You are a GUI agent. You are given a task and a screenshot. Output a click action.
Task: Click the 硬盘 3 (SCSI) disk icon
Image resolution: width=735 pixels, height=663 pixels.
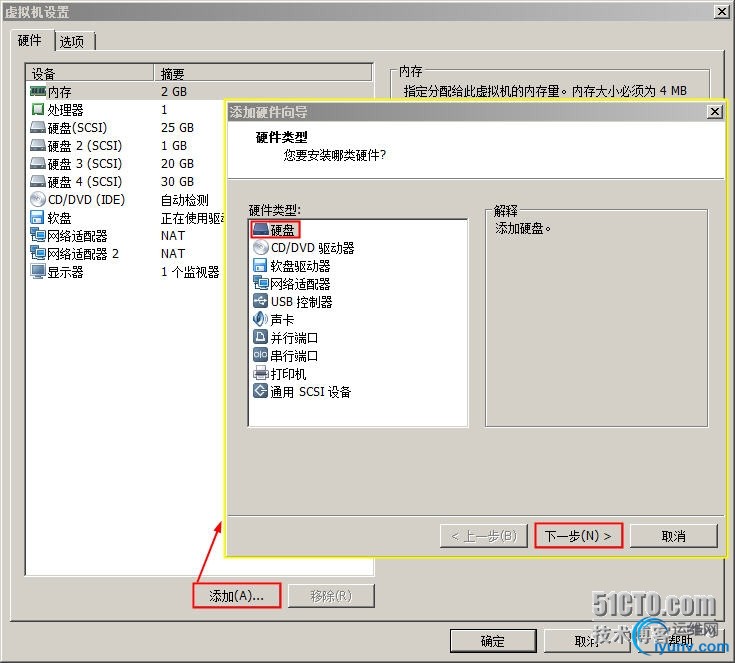click(x=38, y=163)
